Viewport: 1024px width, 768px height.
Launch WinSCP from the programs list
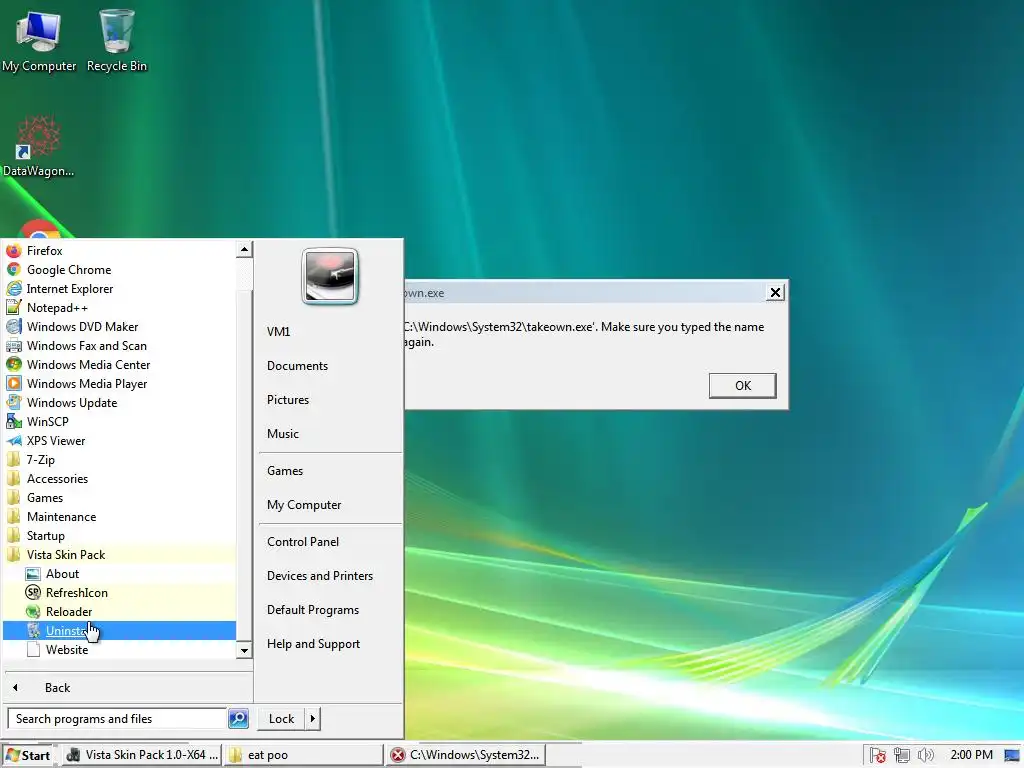[120, 421]
